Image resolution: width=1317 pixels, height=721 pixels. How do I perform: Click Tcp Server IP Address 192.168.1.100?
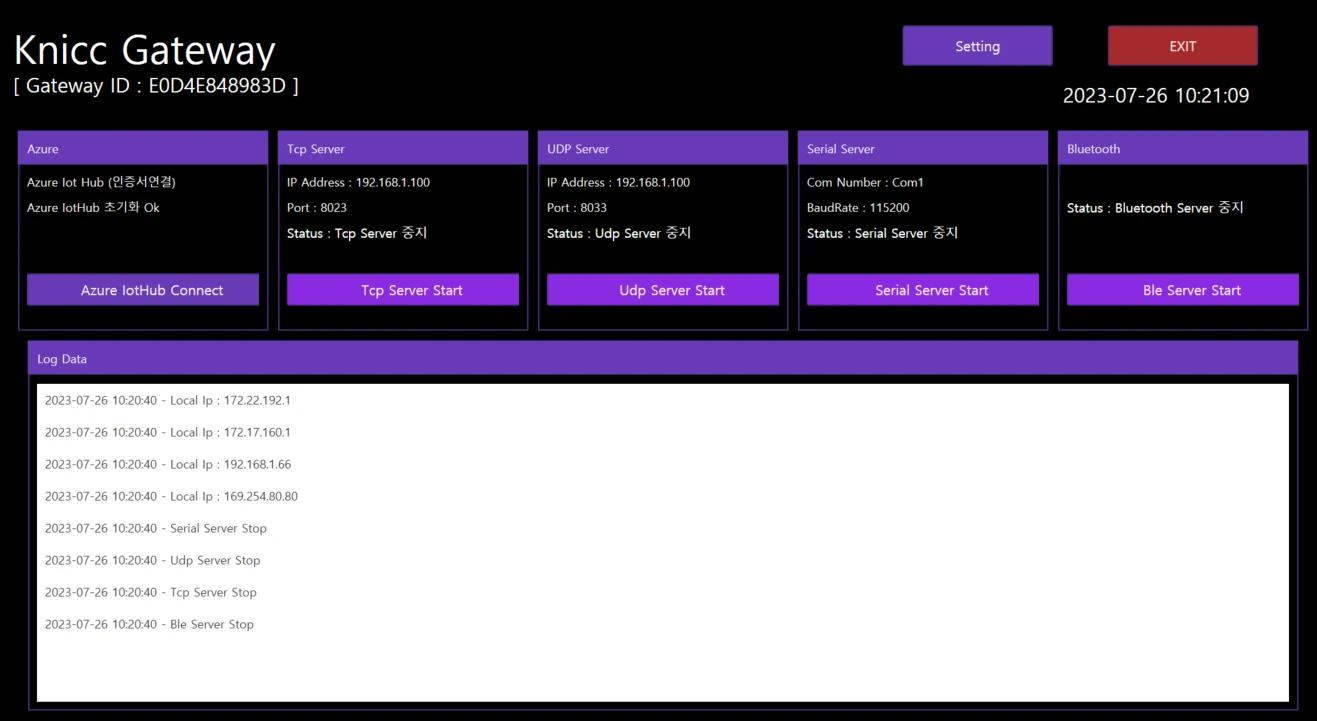tap(358, 182)
